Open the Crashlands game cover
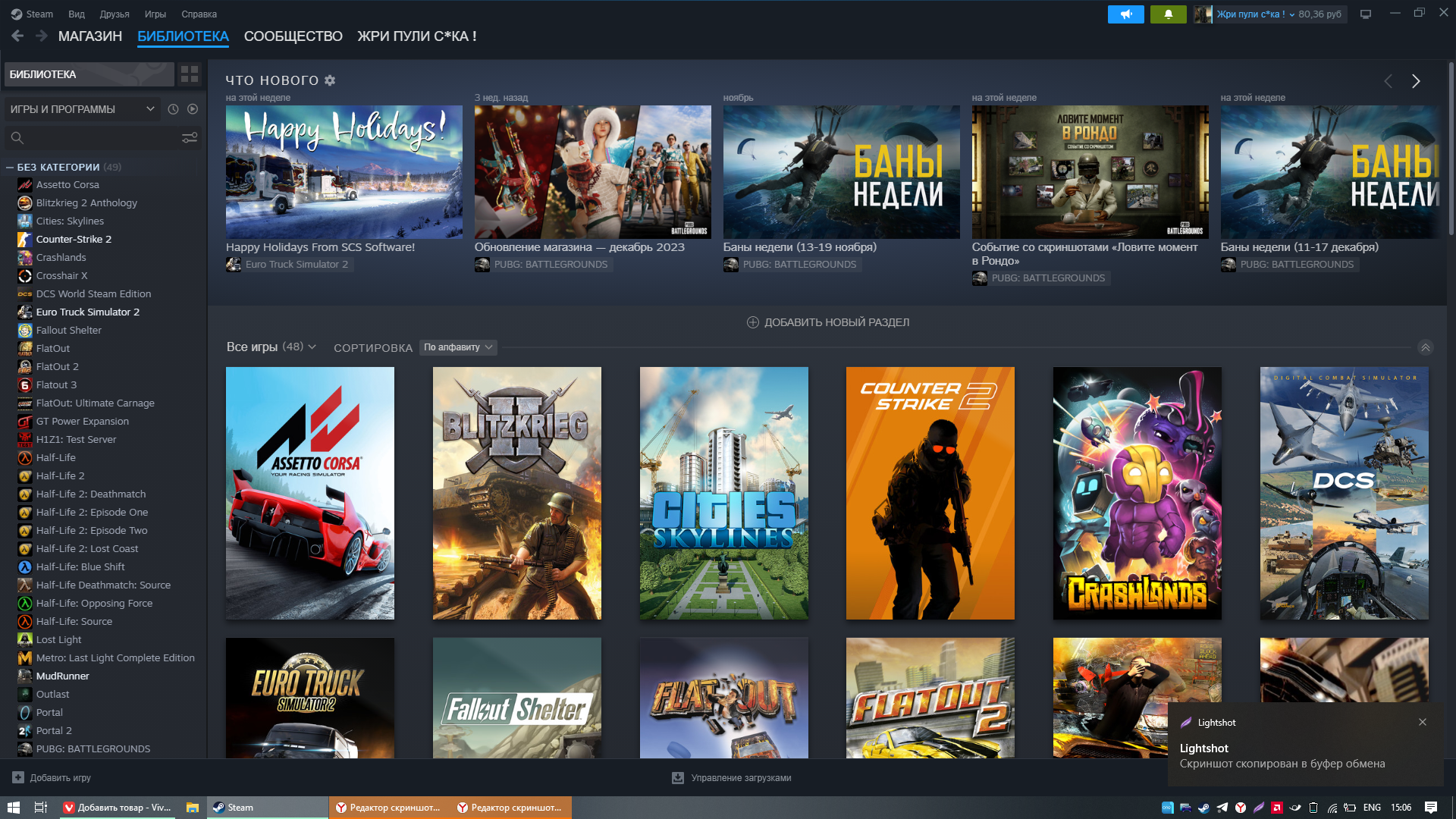 pyautogui.click(x=1137, y=493)
